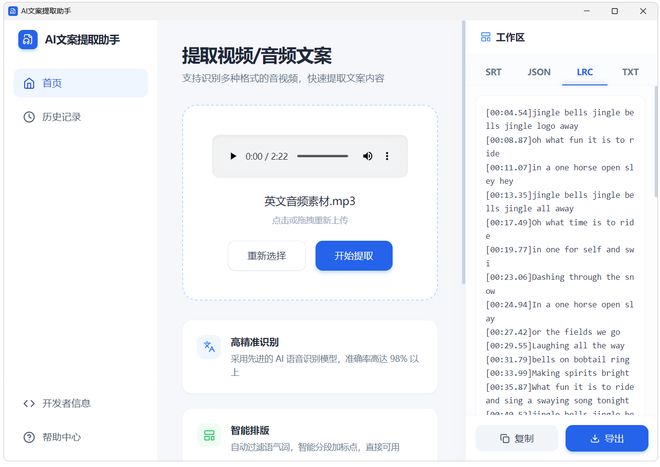The height and width of the screenshot is (467, 660).
Task: Click the 重新选择 button
Action: click(266, 256)
